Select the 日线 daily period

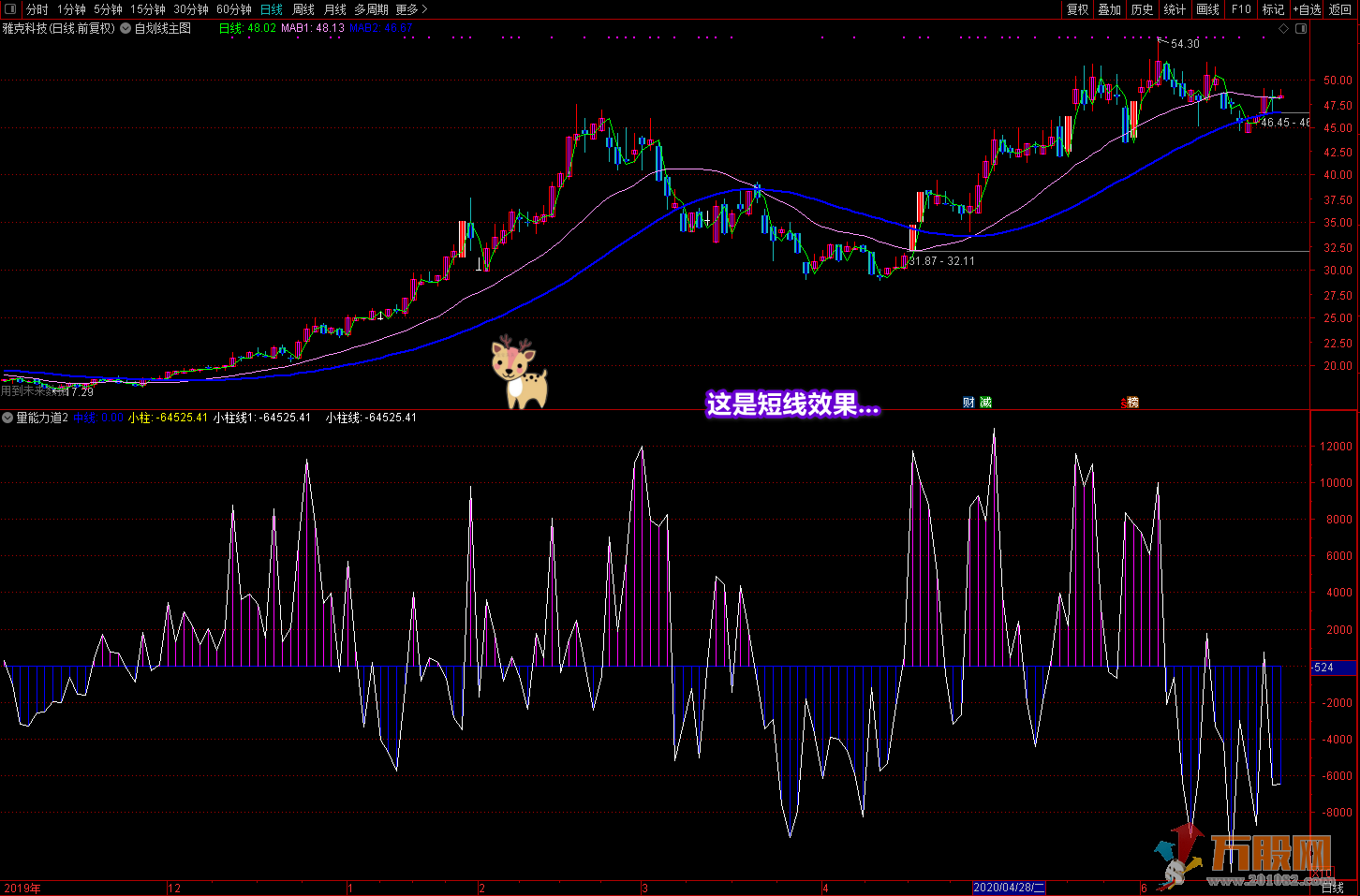coord(272,9)
